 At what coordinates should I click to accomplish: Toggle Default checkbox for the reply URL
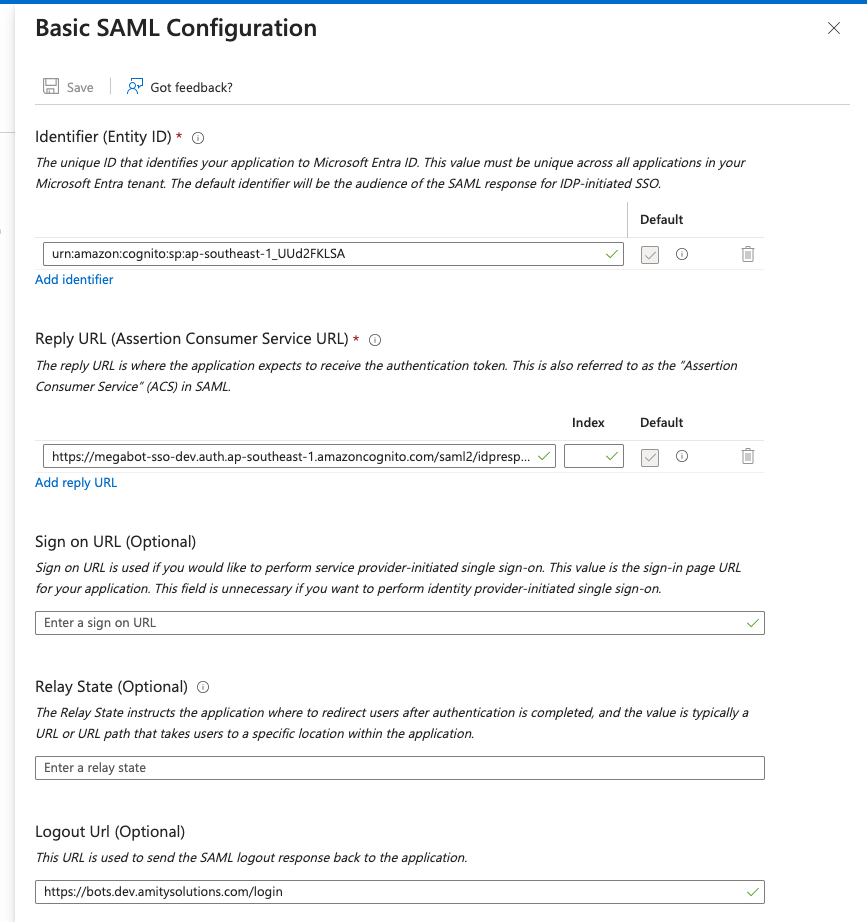click(x=650, y=457)
